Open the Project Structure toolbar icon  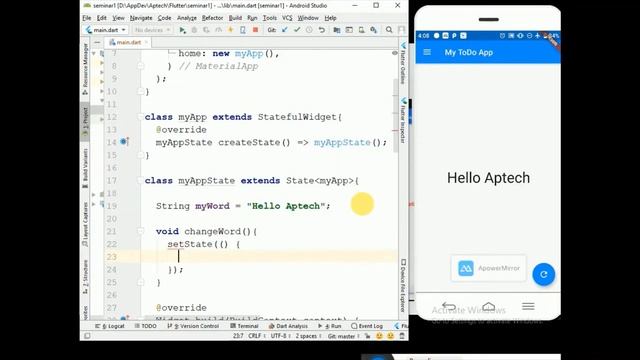click(337, 30)
